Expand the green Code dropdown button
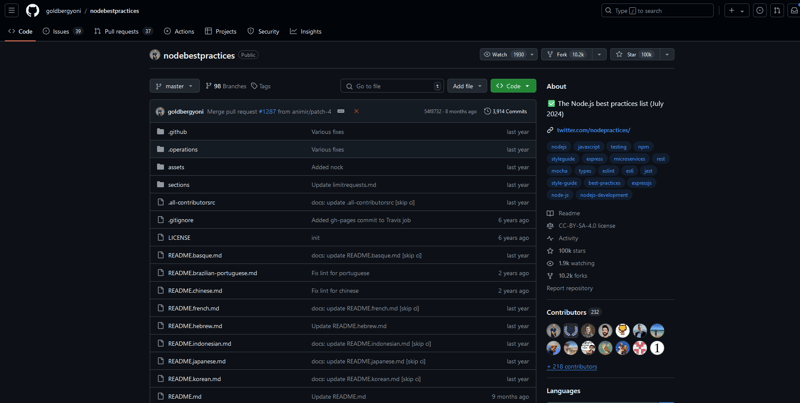800x403 pixels. click(x=513, y=86)
